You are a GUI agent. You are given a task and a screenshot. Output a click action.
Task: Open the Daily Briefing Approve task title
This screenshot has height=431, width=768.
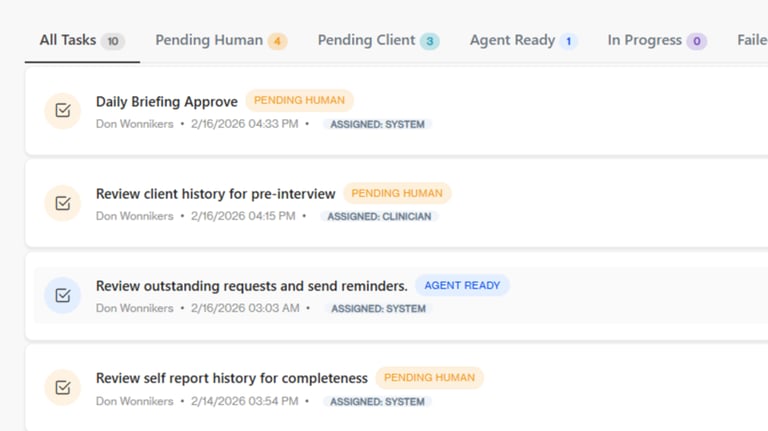click(x=167, y=101)
